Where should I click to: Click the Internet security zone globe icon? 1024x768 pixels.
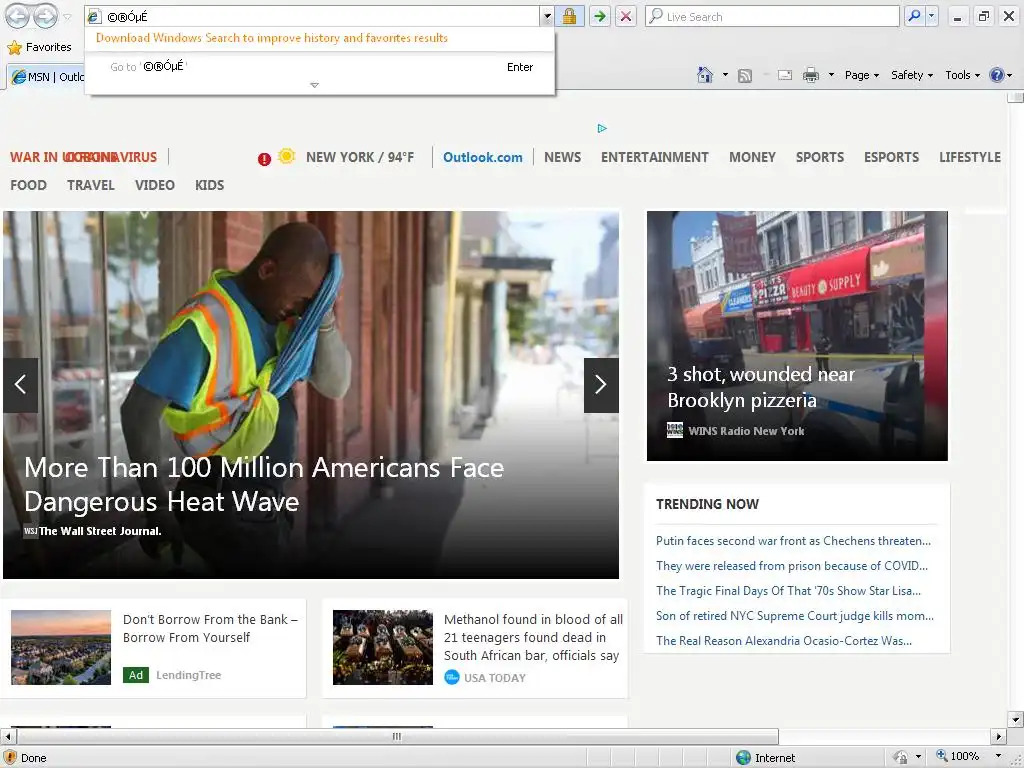(x=743, y=758)
